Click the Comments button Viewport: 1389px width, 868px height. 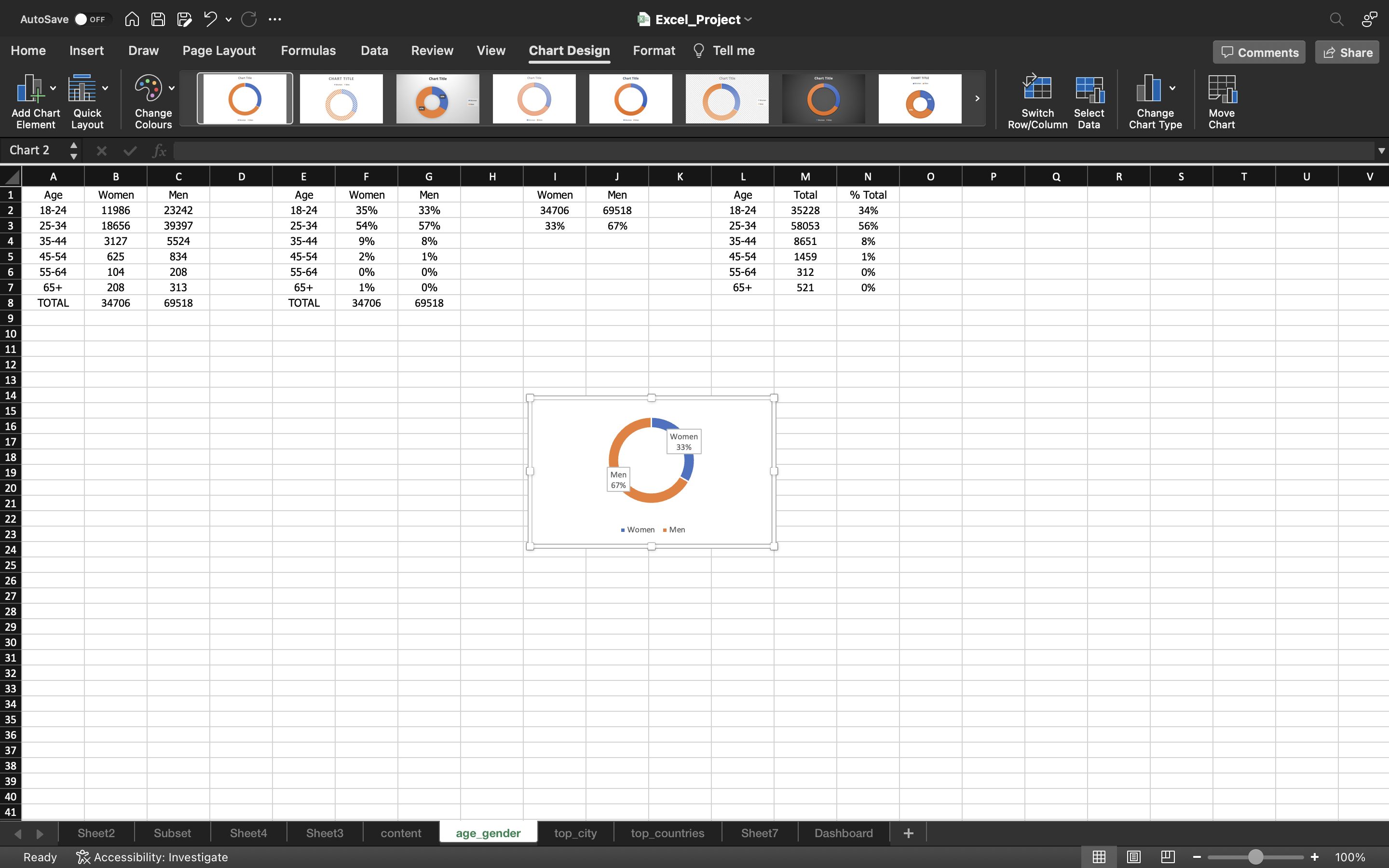coord(1259,52)
